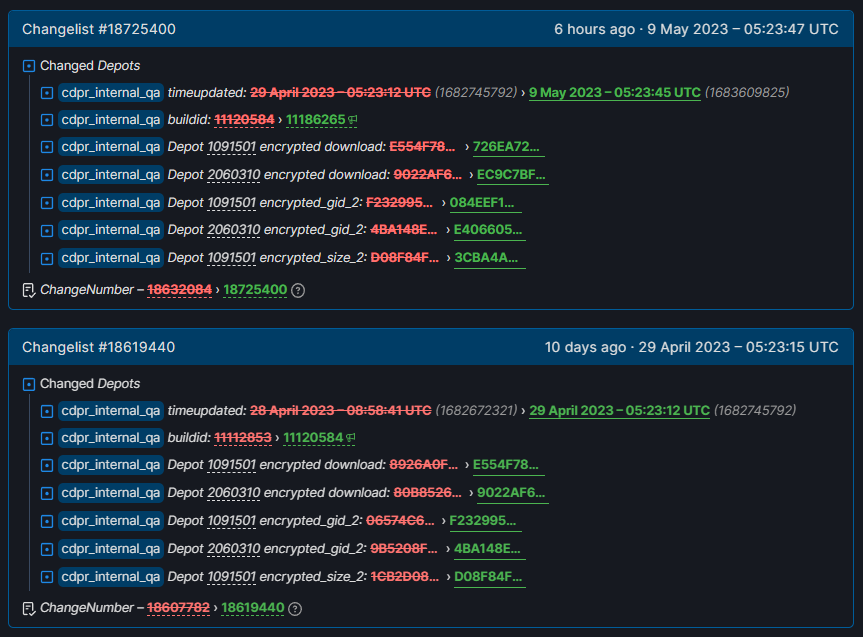Image resolution: width=863 pixels, height=637 pixels.
Task: Click the depot icon on the 3CBA4A encrypted_size_2 row
Action: click(x=47, y=258)
